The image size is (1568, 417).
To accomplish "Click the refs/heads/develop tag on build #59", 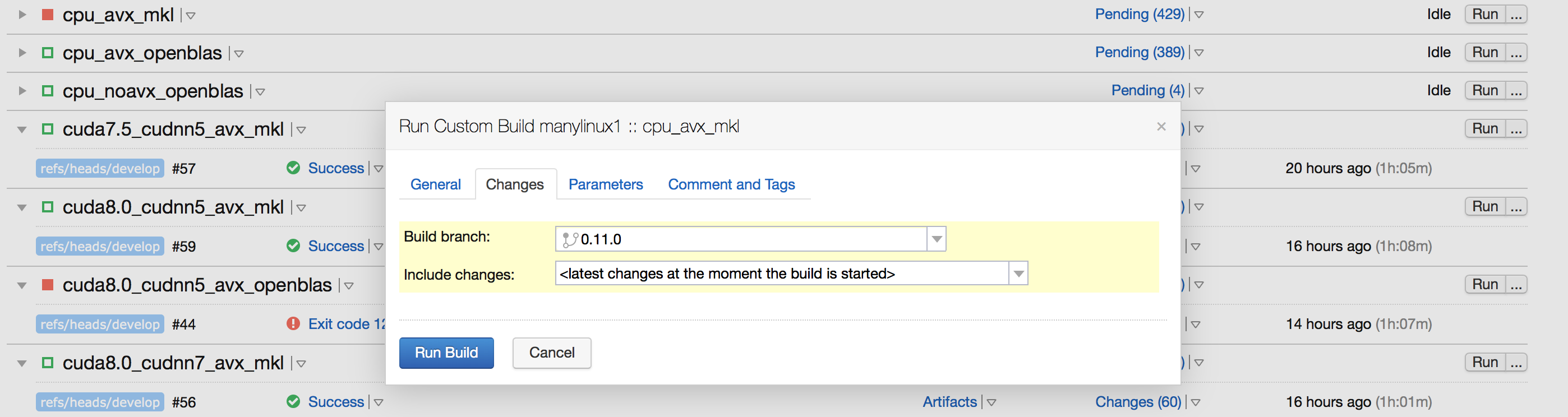I will tap(100, 246).
